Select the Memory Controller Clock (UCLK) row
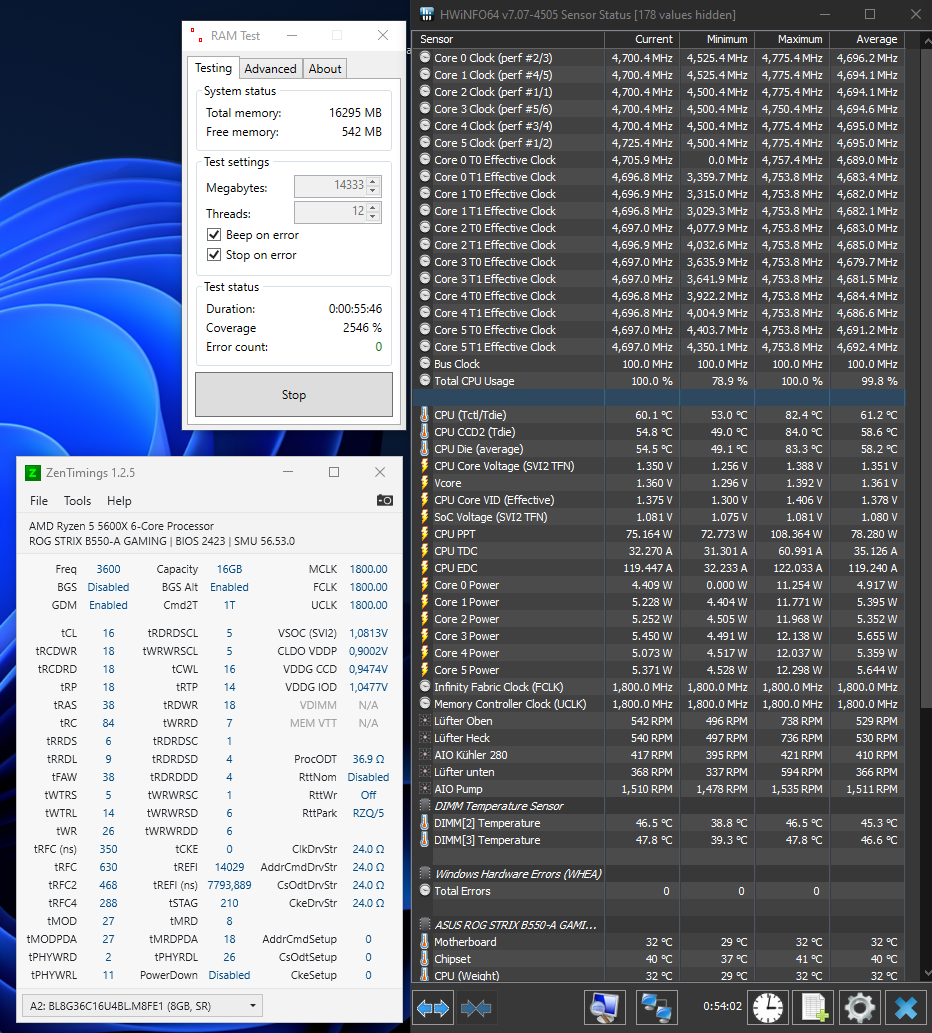Screen dimensions: 932x1033 [x=659, y=704]
